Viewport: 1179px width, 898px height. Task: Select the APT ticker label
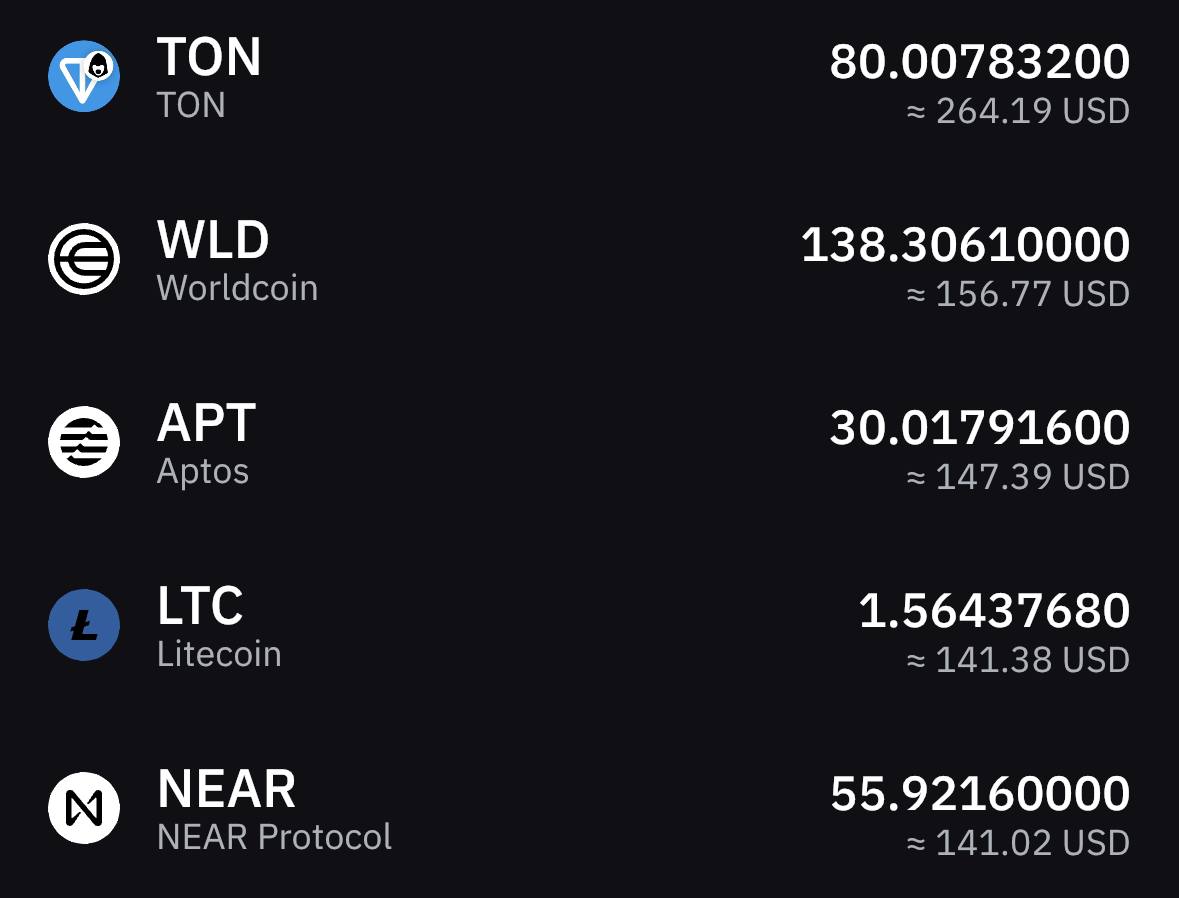[x=206, y=423]
